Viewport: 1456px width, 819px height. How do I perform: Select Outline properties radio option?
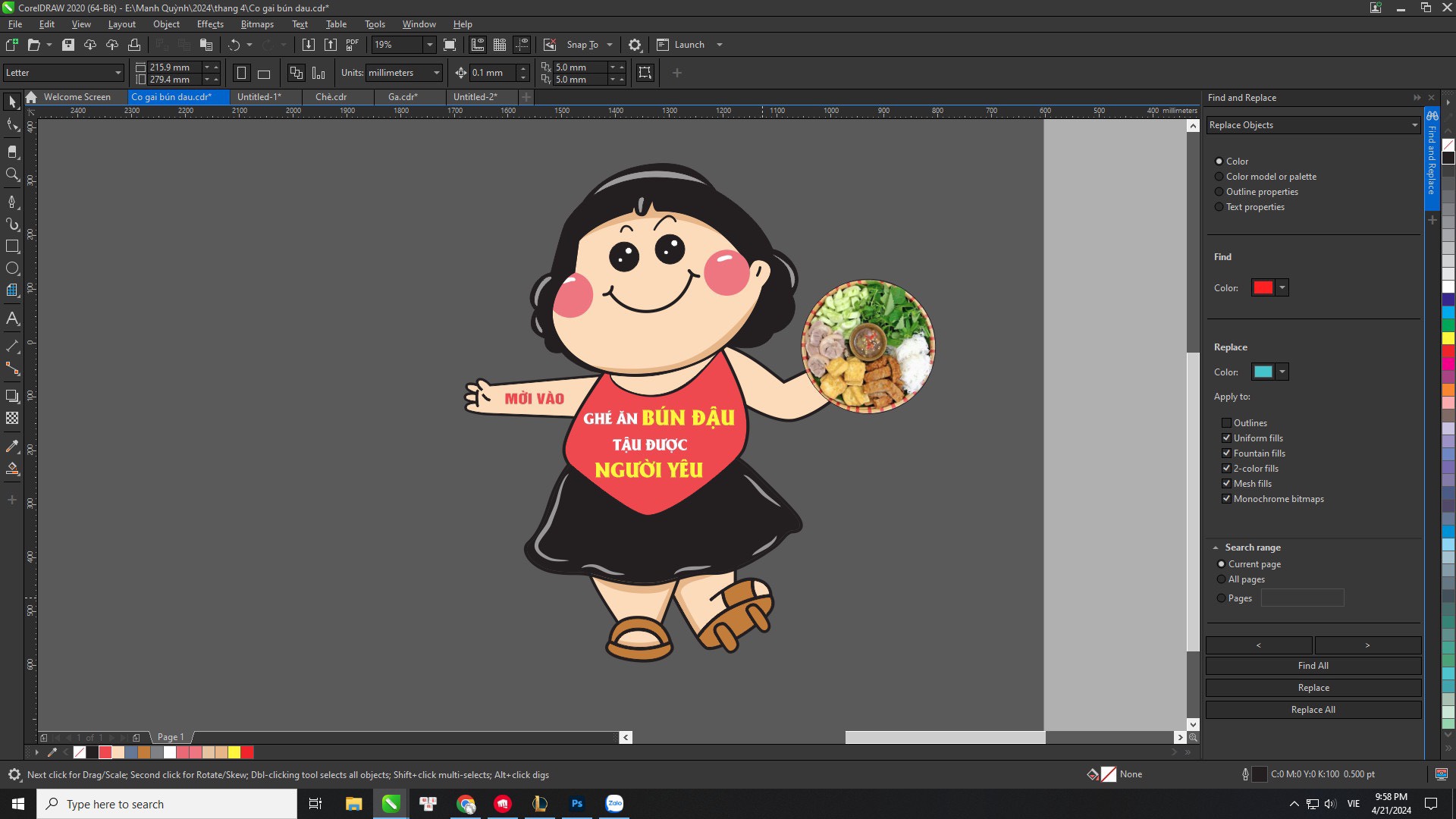(1219, 192)
